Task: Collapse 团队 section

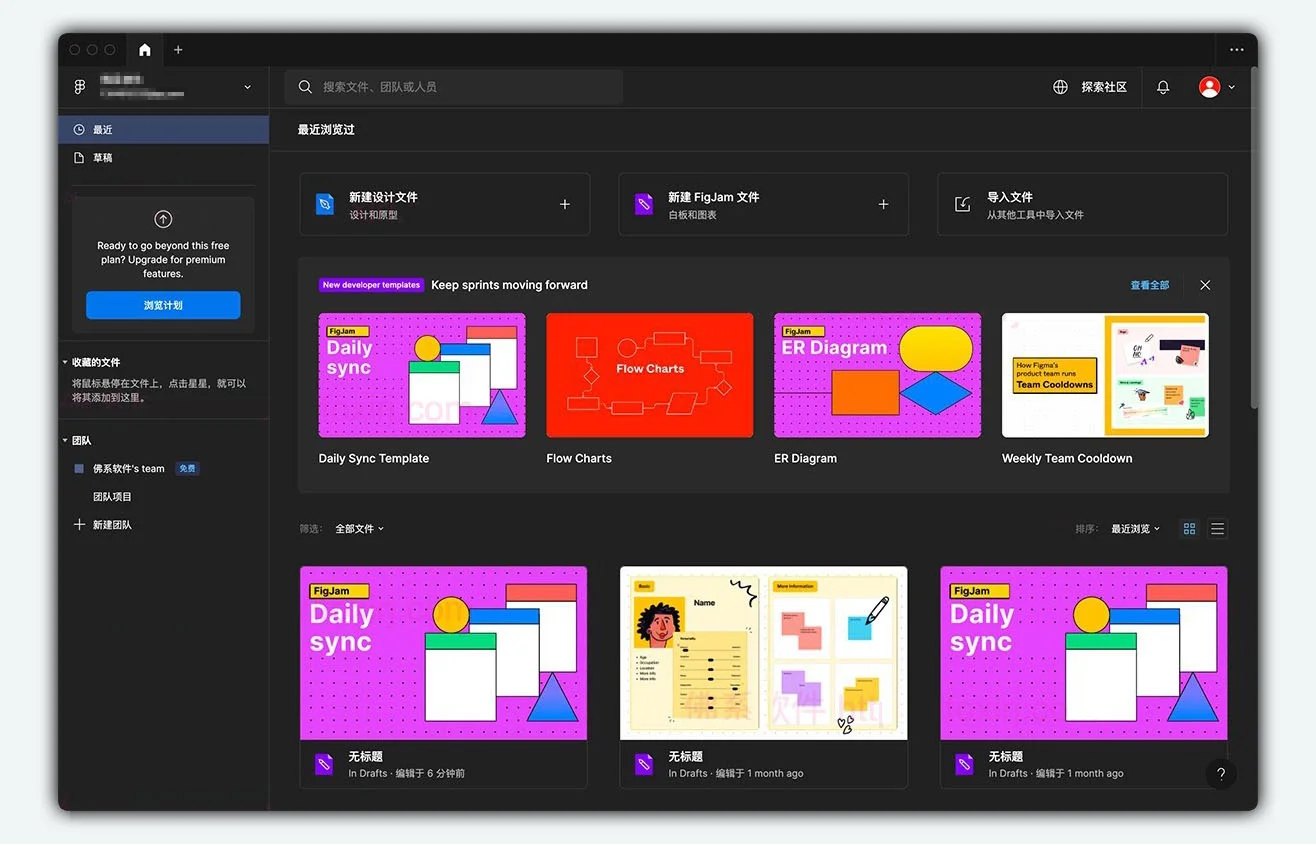Action: [66, 440]
